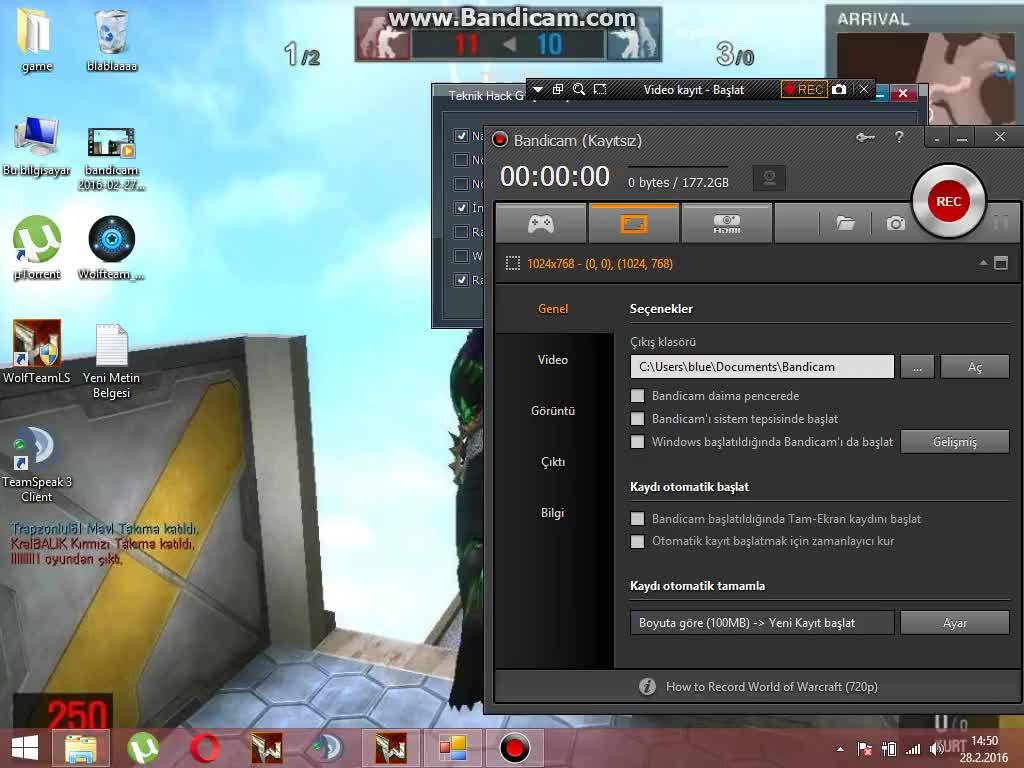Screen dimensions: 1024x768
Task: Show hidden system tray icons arrow
Action: point(840,749)
